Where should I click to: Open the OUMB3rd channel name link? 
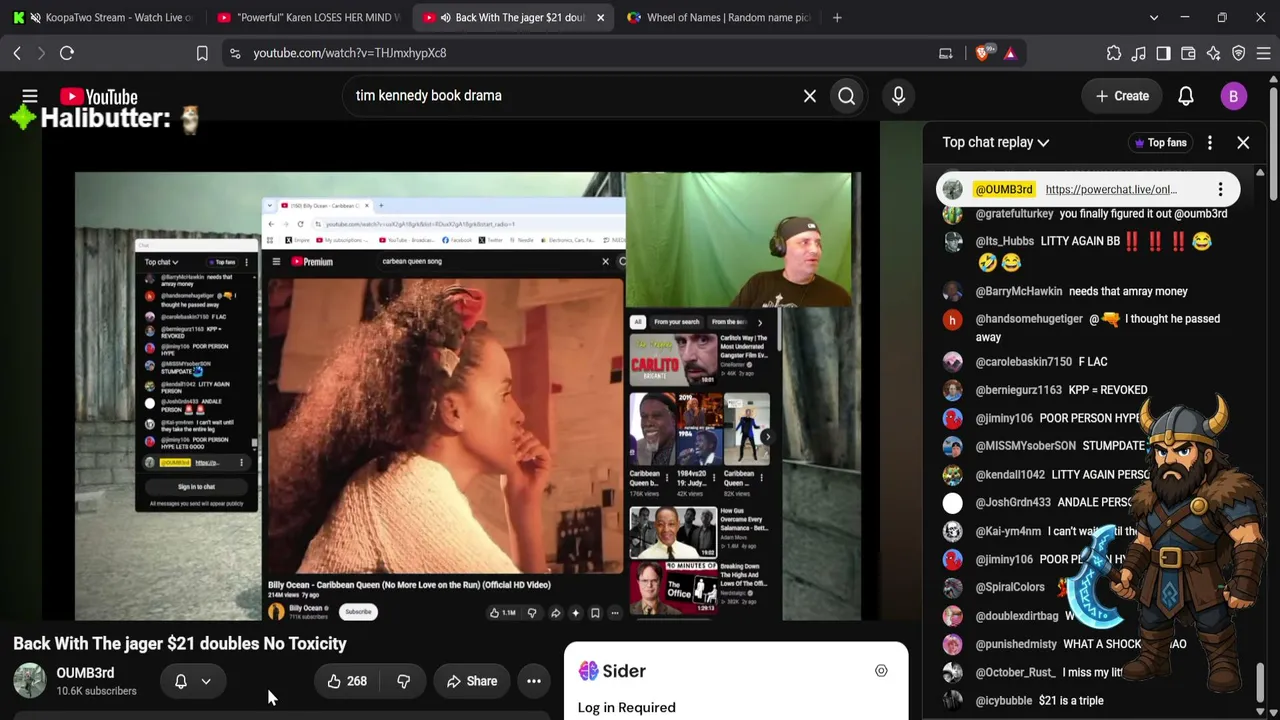point(85,673)
